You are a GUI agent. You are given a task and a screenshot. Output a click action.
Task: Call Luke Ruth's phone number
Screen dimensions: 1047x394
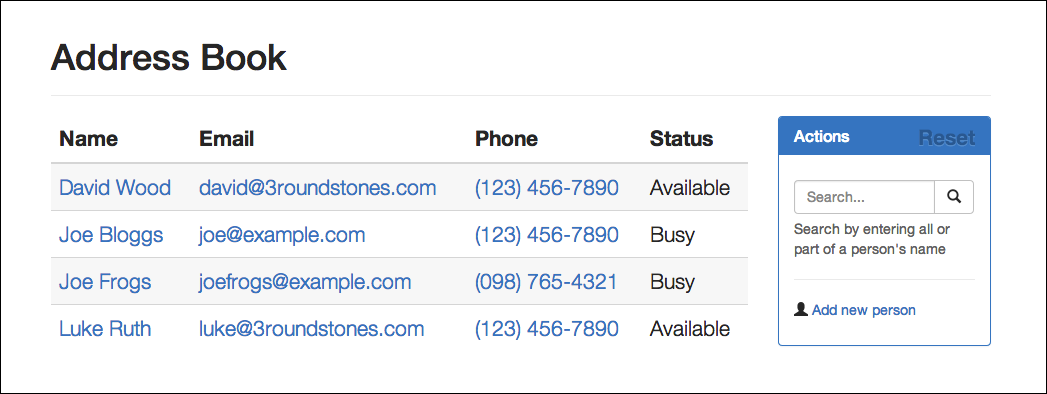pos(546,329)
